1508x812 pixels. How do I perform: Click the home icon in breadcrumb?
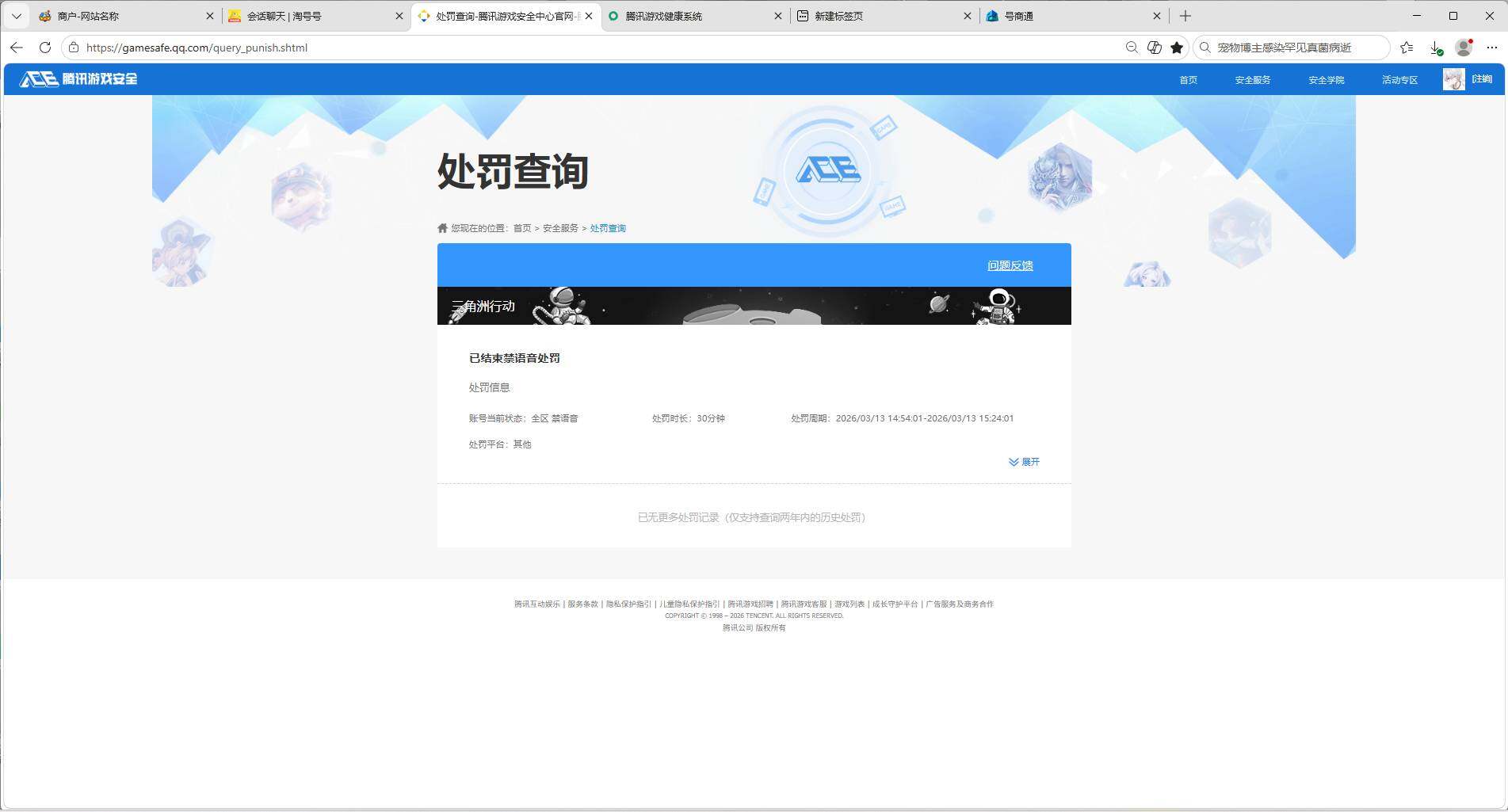442,228
